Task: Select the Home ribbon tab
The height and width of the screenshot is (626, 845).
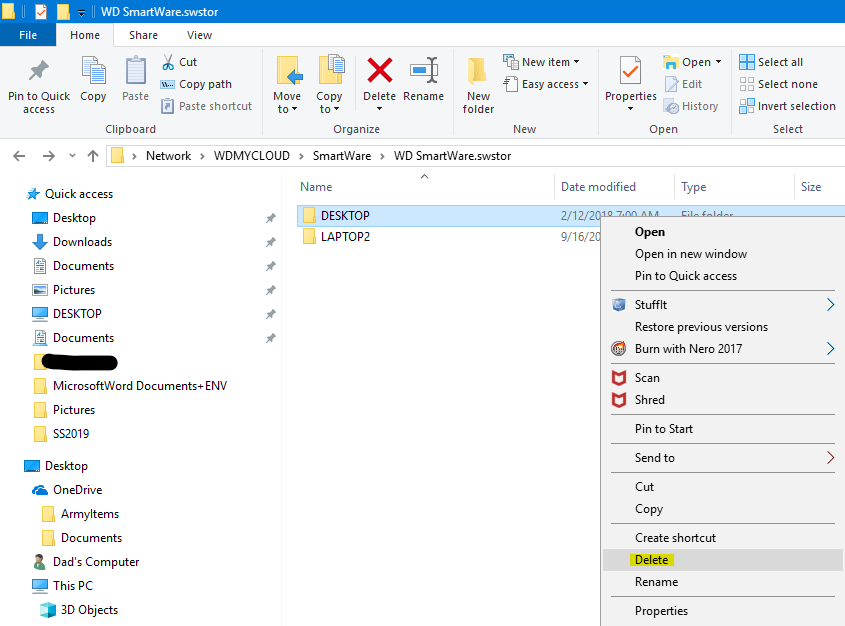Action: [85, 35]
